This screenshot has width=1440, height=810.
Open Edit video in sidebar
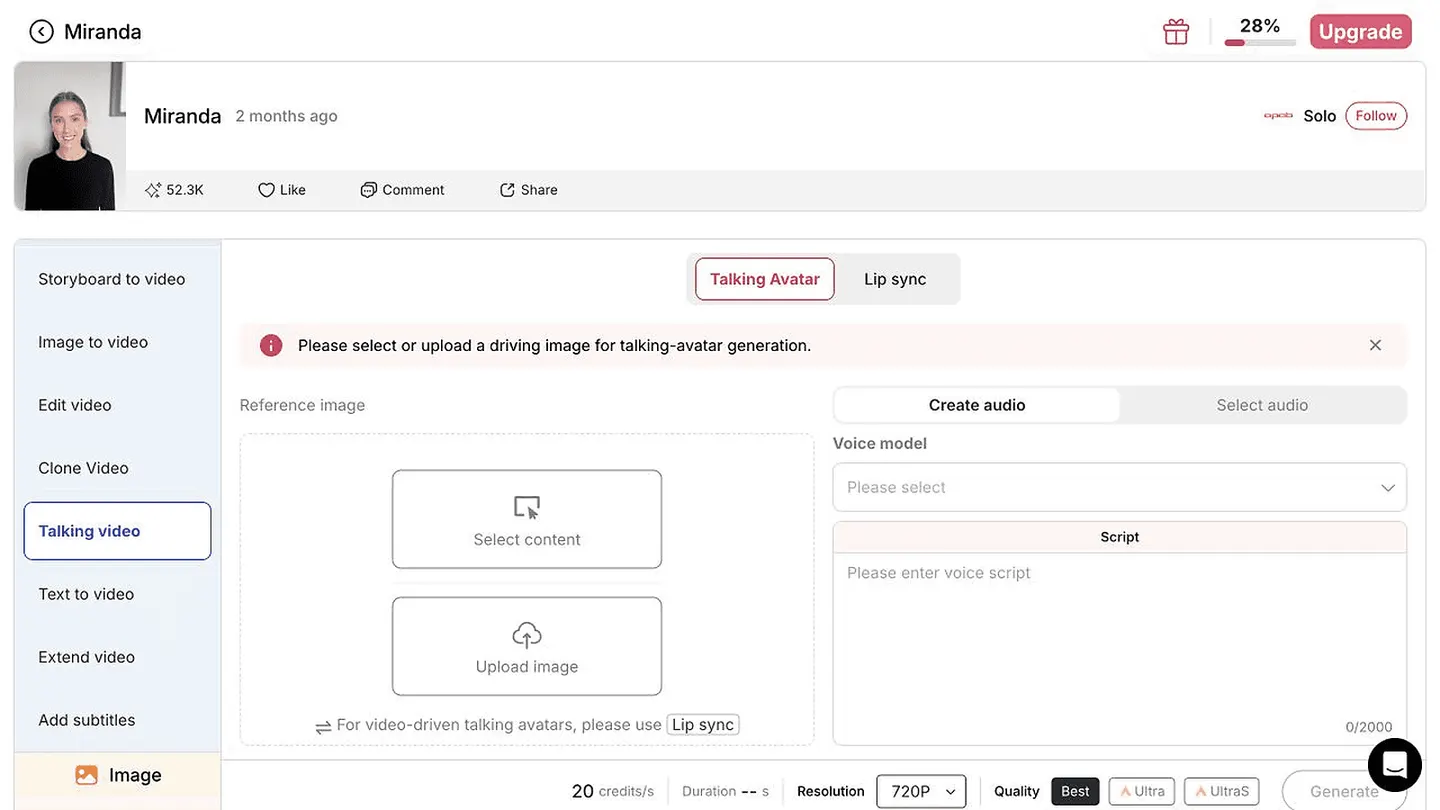(117, 405)
